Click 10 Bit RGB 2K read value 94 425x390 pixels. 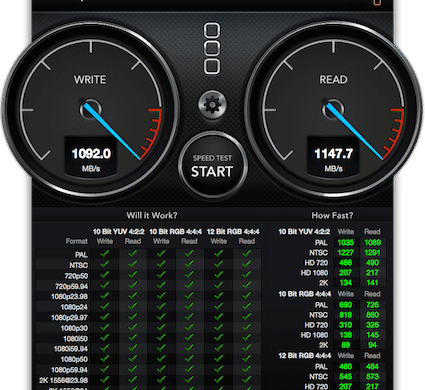(372, 345)
